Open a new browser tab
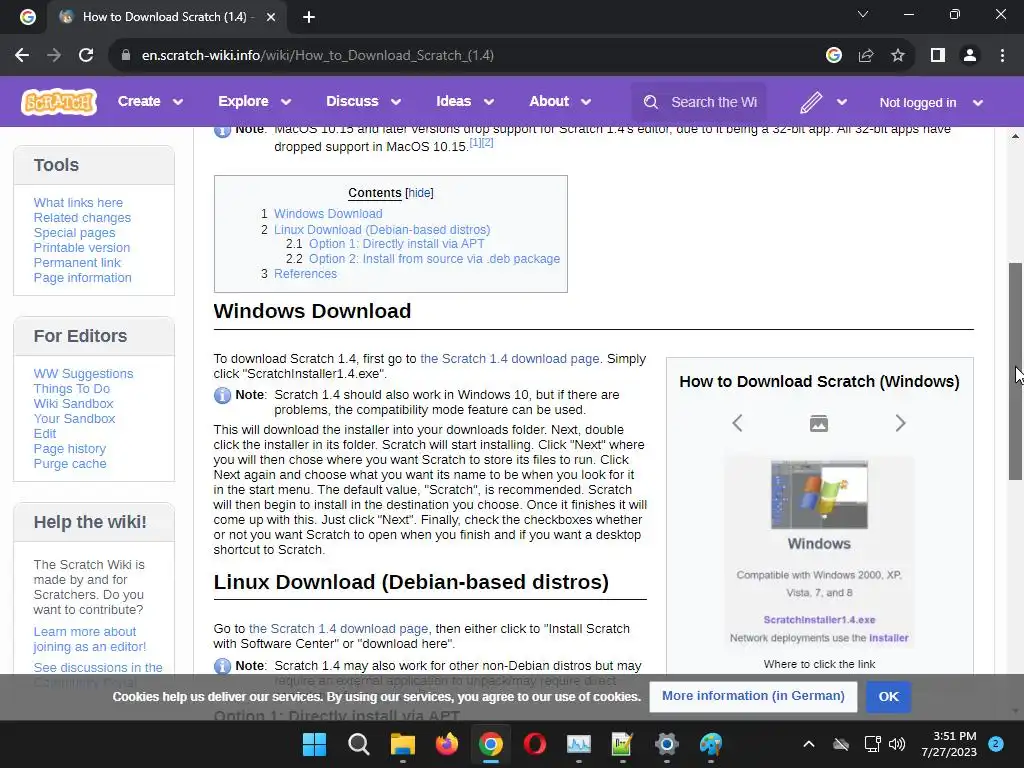 309,17
